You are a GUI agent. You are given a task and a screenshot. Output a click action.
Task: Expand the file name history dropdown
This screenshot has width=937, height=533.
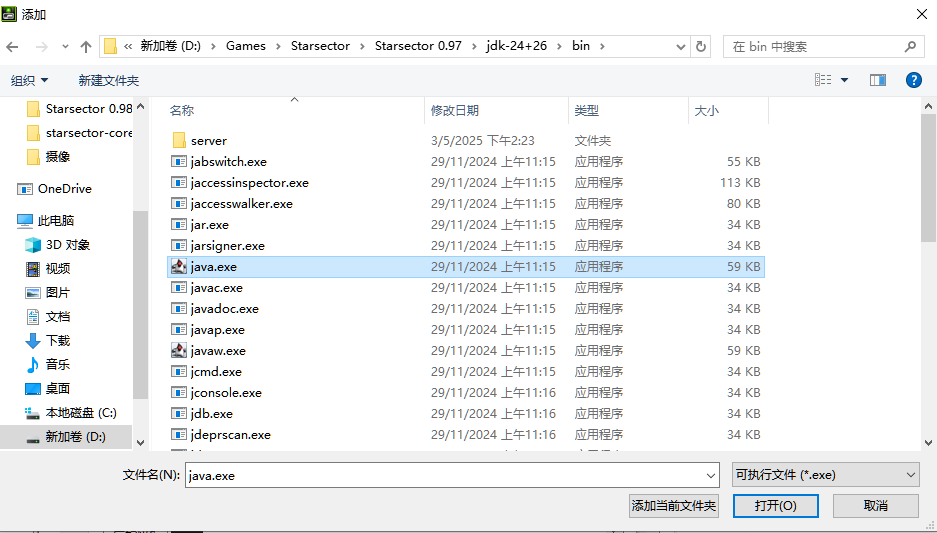click(x=710, y=476)
